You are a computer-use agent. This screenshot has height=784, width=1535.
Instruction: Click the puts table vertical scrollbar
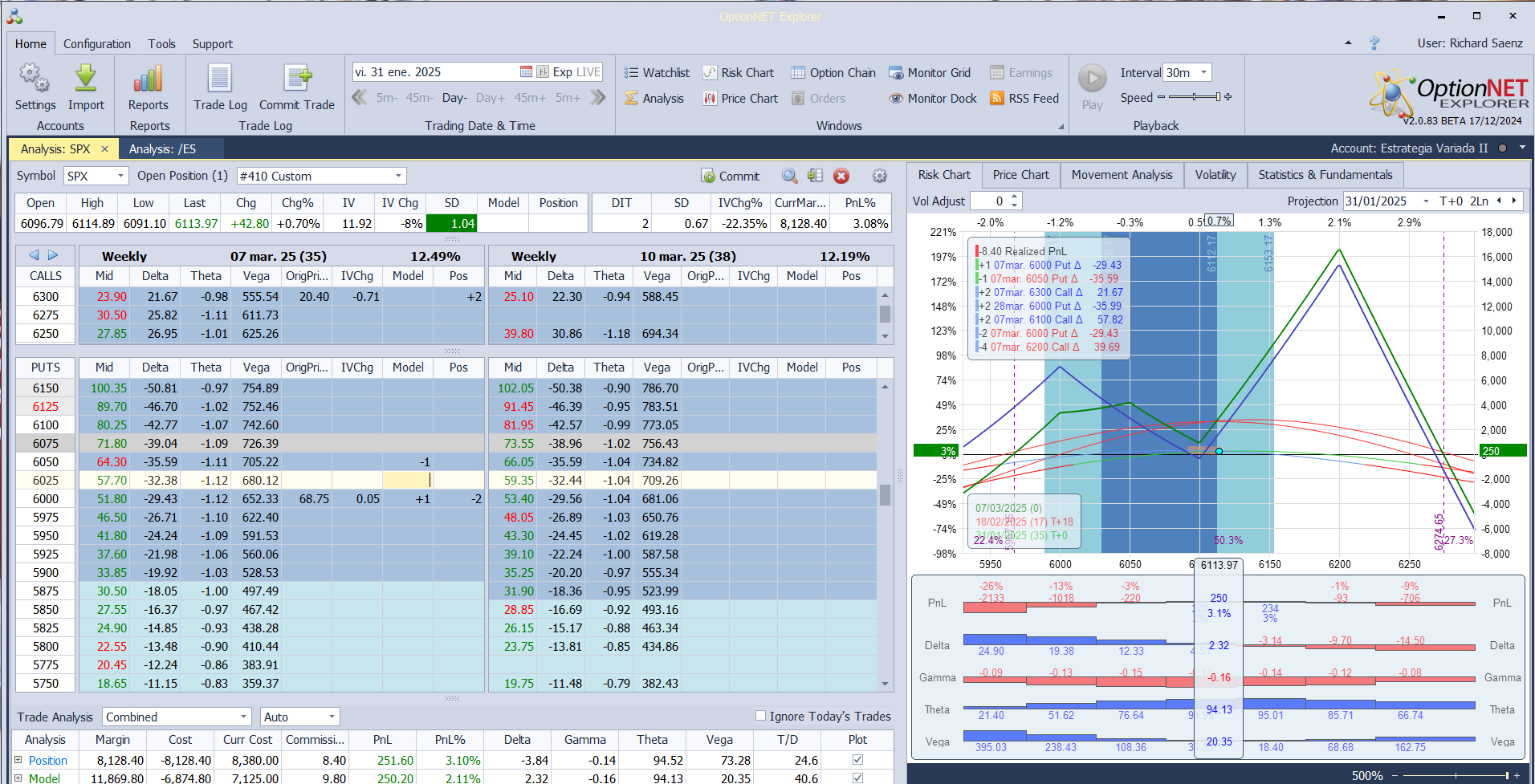tap(885, 535)
